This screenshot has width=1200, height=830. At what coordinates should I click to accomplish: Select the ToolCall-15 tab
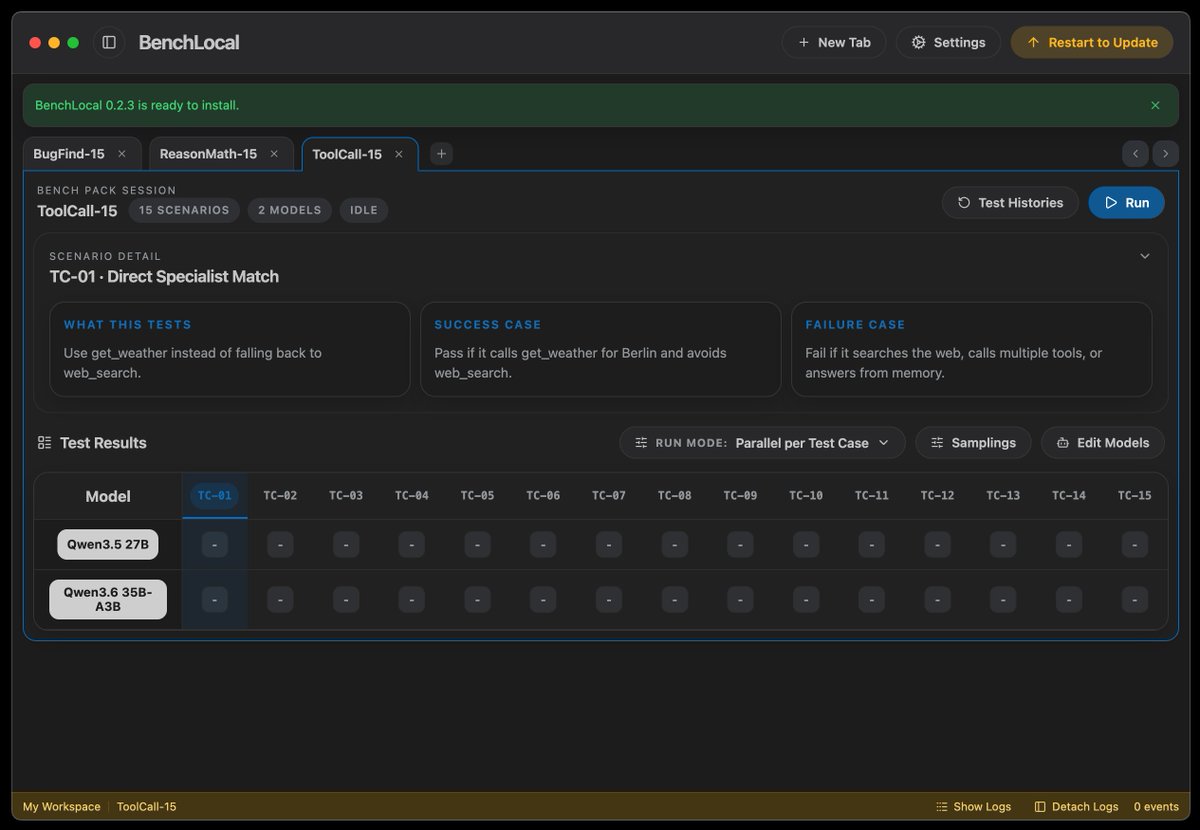pos(347,154)
